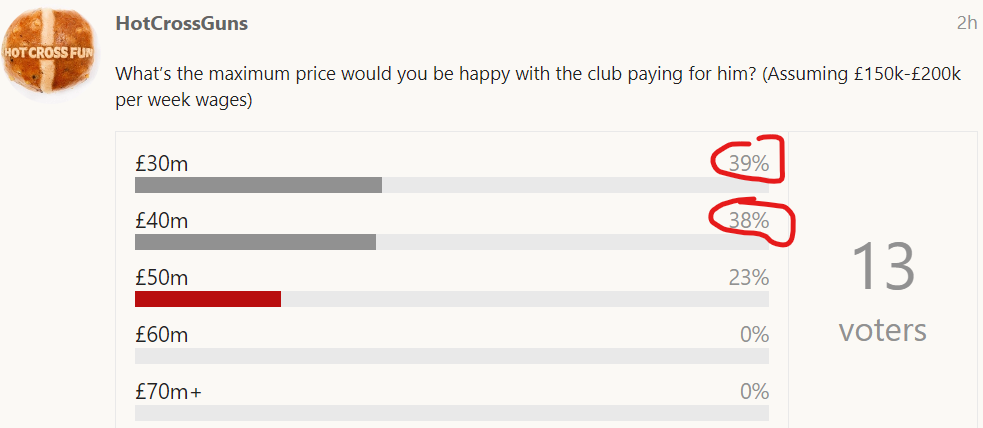The image size is (983, 428).
Task: Click the circled 38% result
Action: point(749,221)
